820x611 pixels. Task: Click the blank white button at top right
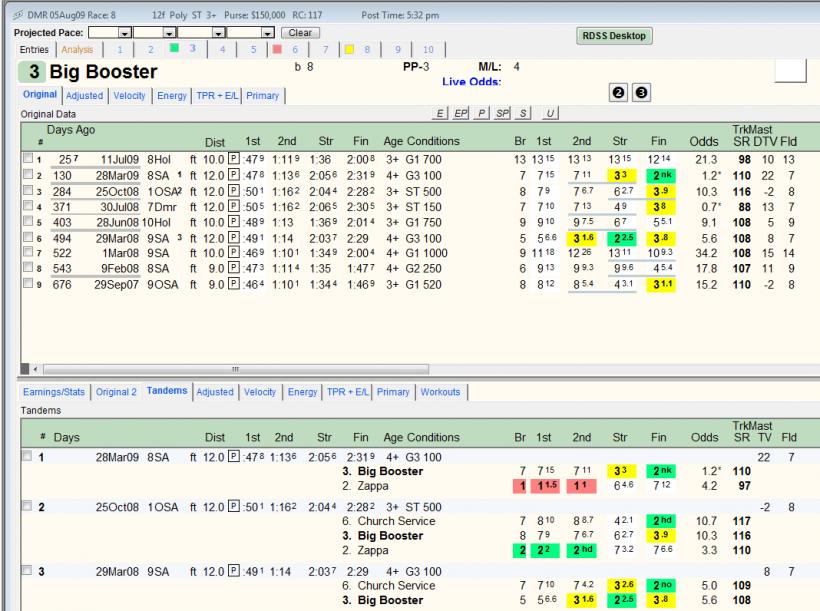pos(790,71)
